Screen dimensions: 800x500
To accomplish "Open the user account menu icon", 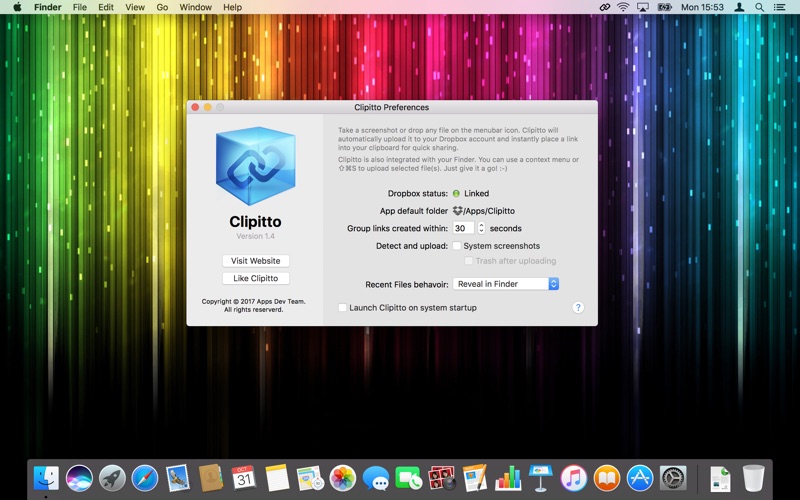I will click(739, 7).
